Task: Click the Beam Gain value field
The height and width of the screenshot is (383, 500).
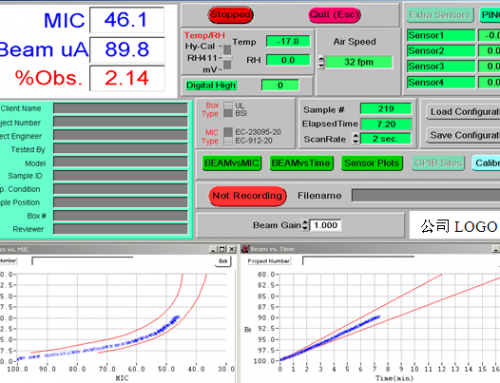Action: pos(325,225)
